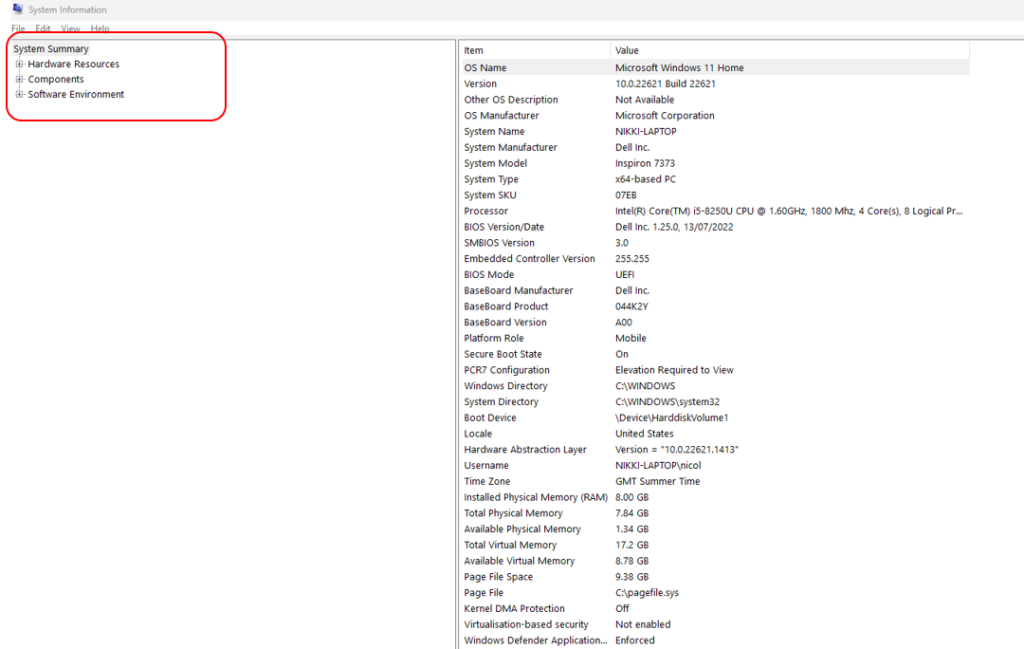The image size is (1024, 649).
Task: Select the Version row label
Action: coord(480,84)
